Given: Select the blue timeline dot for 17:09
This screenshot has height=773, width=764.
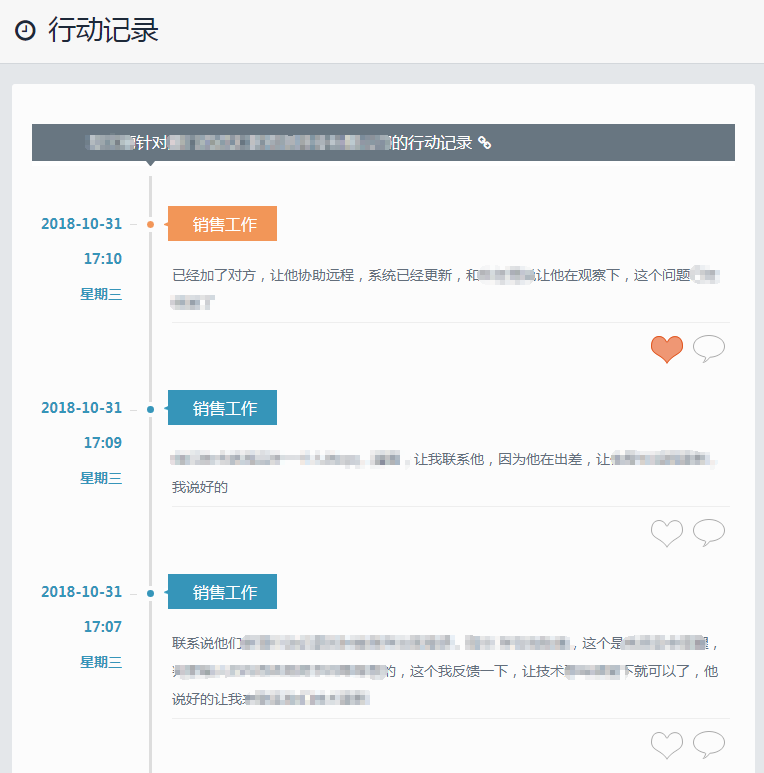Looking at the screenshot, I should pos(150,409).
